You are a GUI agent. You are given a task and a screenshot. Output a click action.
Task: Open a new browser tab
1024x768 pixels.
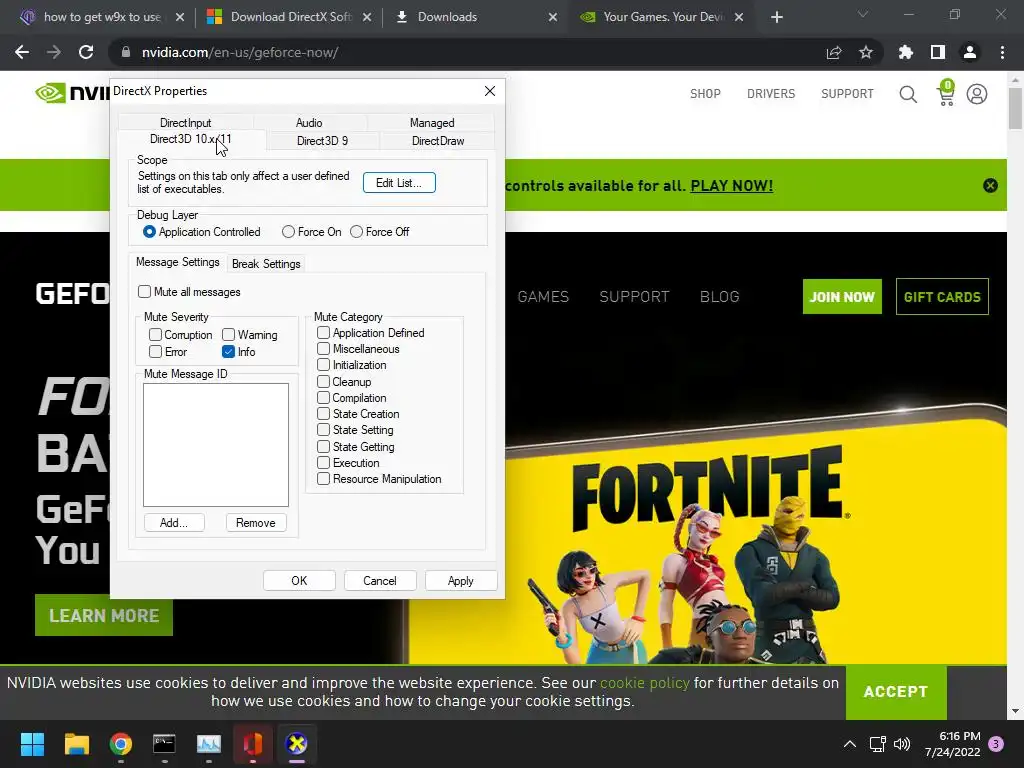coord(776,17)
